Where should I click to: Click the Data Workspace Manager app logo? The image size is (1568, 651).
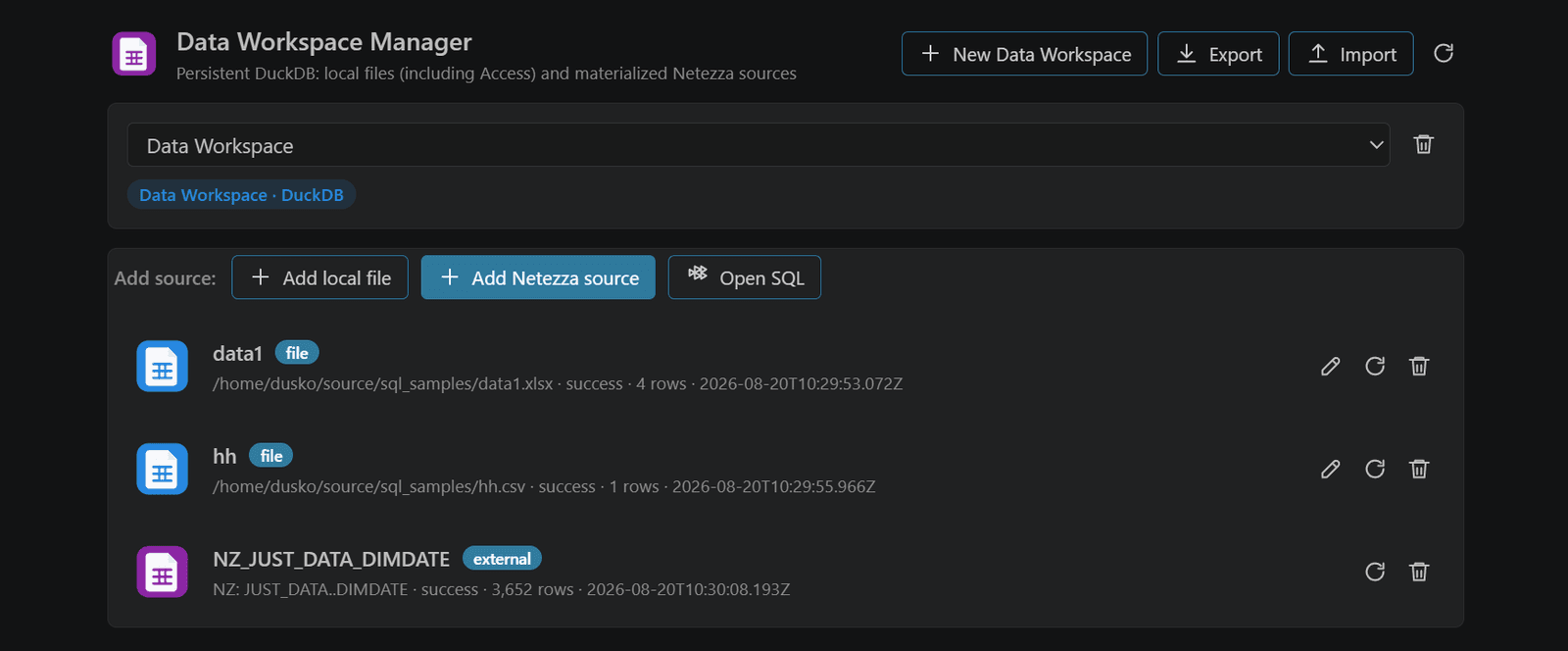click(x=134, y=54)
